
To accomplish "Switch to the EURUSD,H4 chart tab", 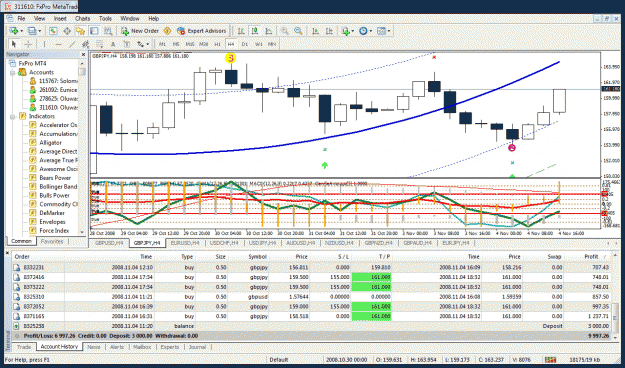I will coord(185,242).
